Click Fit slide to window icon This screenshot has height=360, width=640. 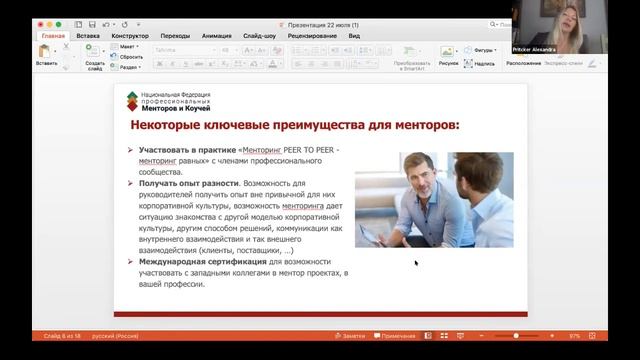point(592,336)
